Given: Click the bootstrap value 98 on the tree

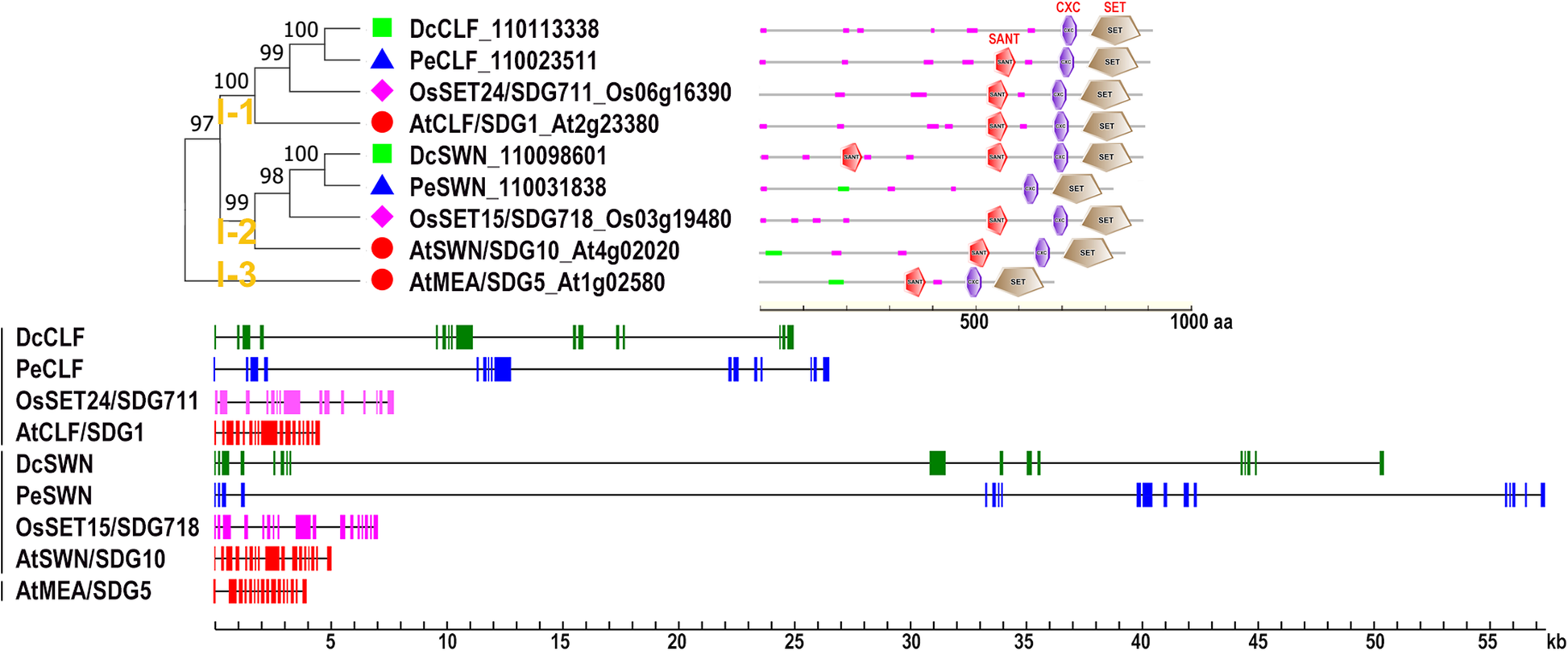Looking at the screenshot, I should tap(272, 176).
